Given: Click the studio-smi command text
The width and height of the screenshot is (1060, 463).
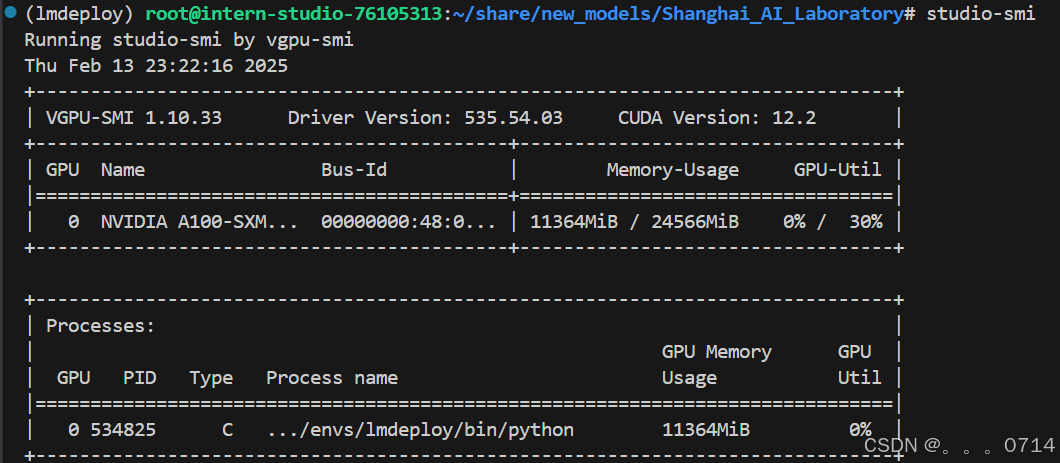Looking at the screenshot, I should click(x=980, y=14).
